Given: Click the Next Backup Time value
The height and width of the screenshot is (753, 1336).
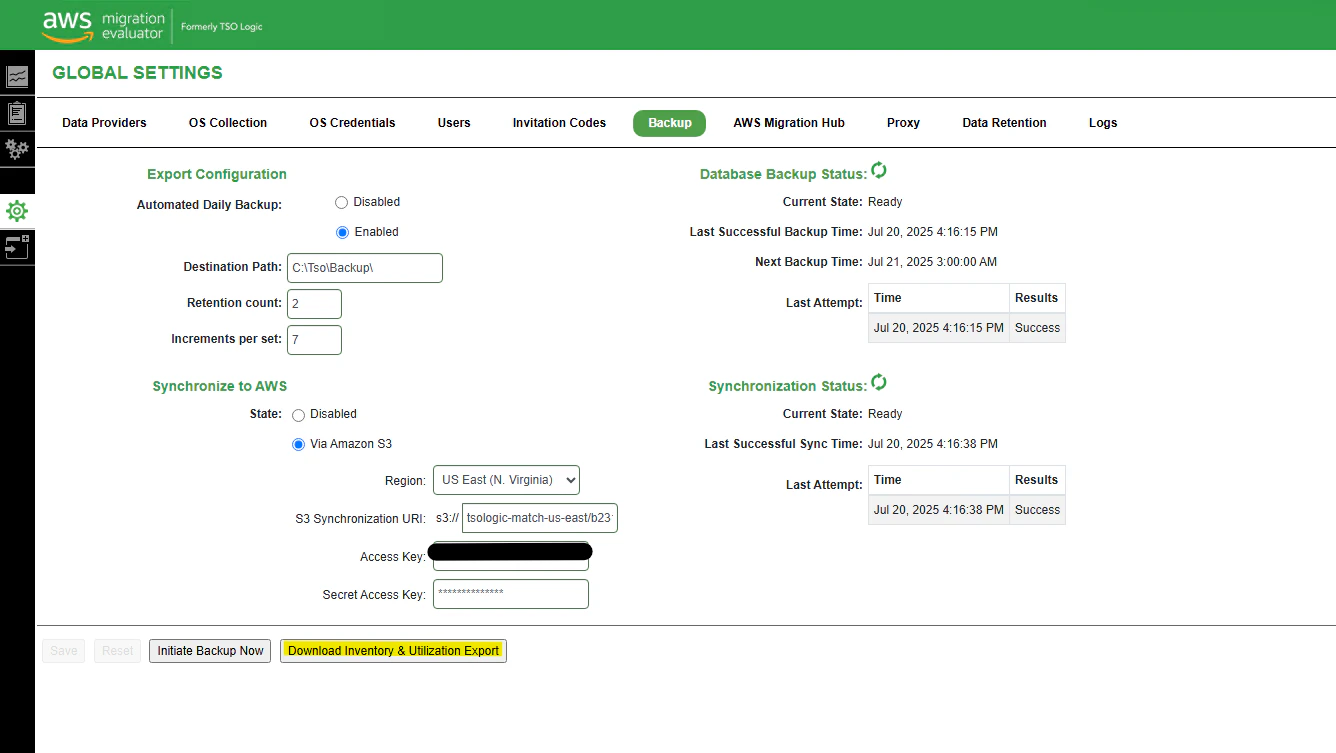Looking at the screenshot, I should (932, 262).
